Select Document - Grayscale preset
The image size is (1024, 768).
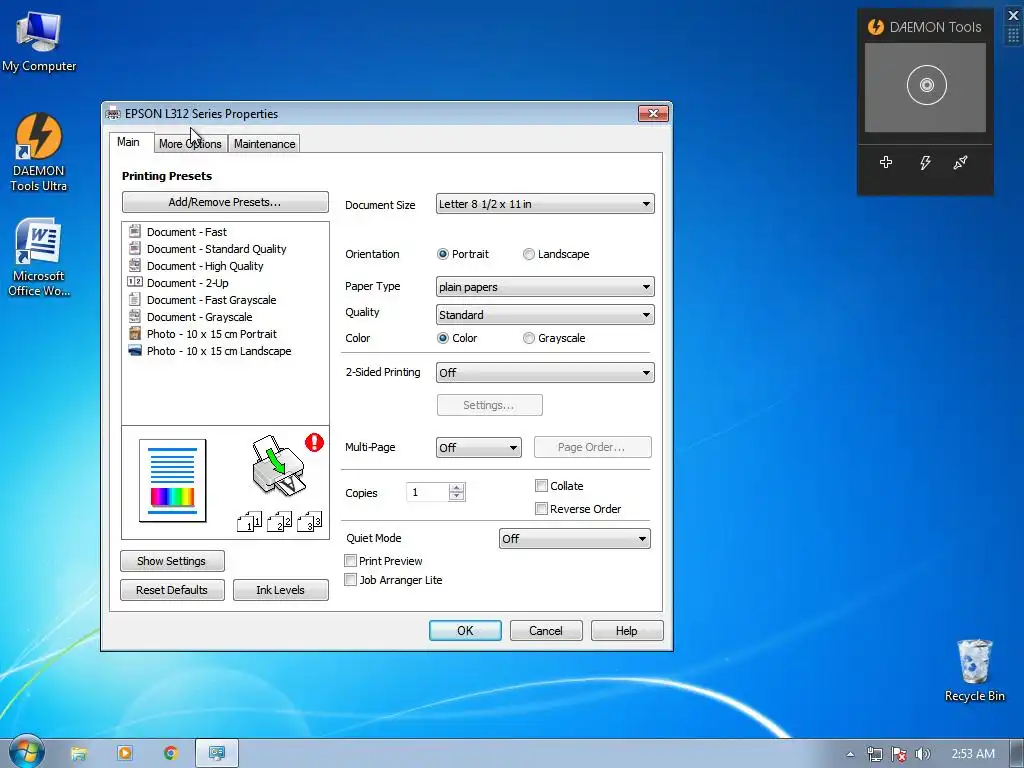click(199, 317)
